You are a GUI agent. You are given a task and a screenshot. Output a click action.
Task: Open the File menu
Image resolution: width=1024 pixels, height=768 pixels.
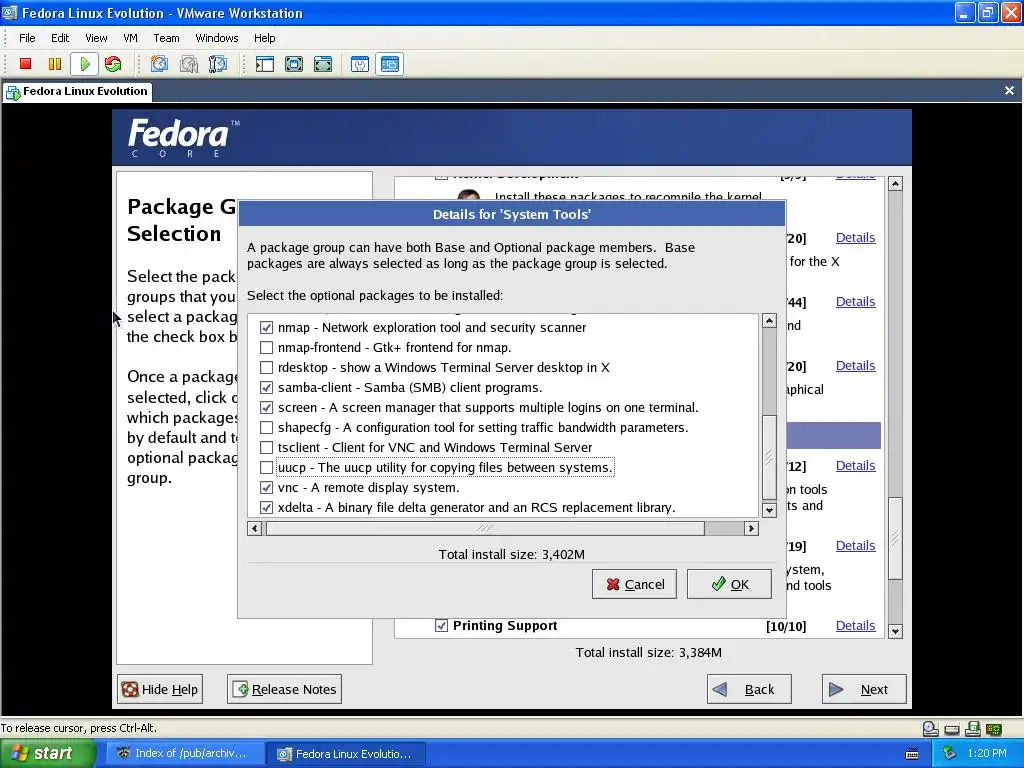pyautogui.click(x=27, y=38)
